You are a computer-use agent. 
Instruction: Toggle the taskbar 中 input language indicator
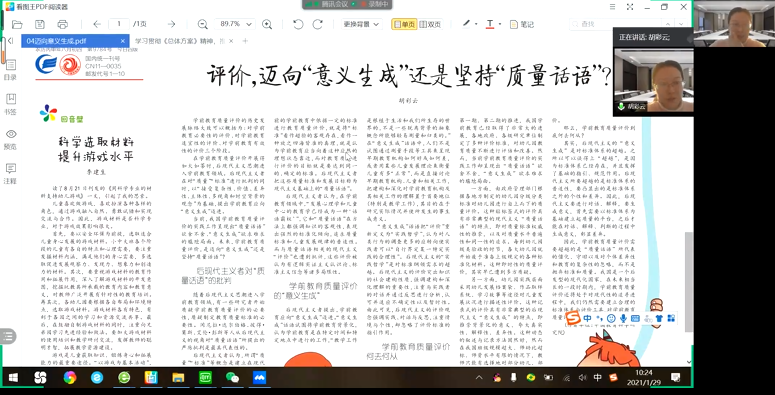coord(598,378)
